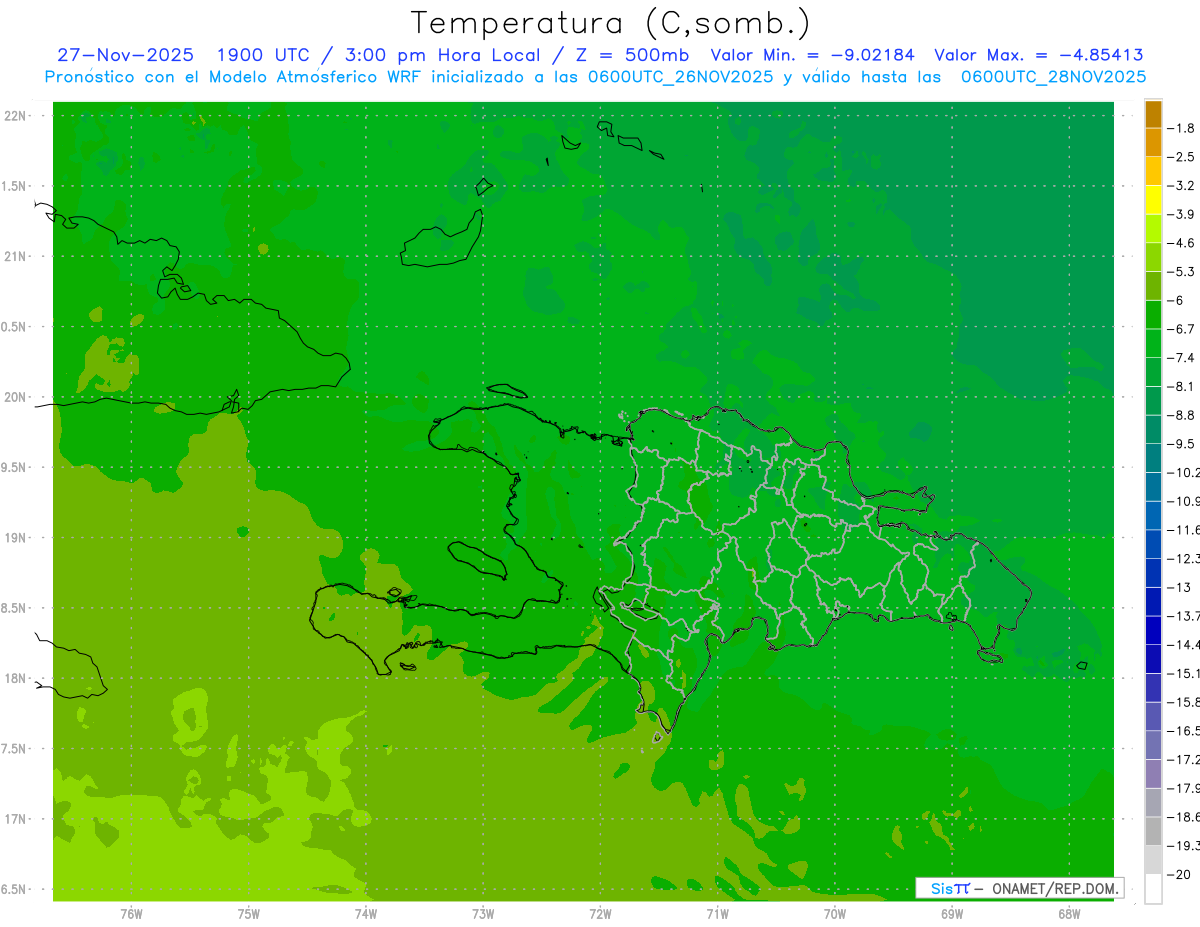Screen dimensions: 1200x927
Task: Click the '68W' longitude axis label
Action: pyautogui.click(x=1068, y=914)
